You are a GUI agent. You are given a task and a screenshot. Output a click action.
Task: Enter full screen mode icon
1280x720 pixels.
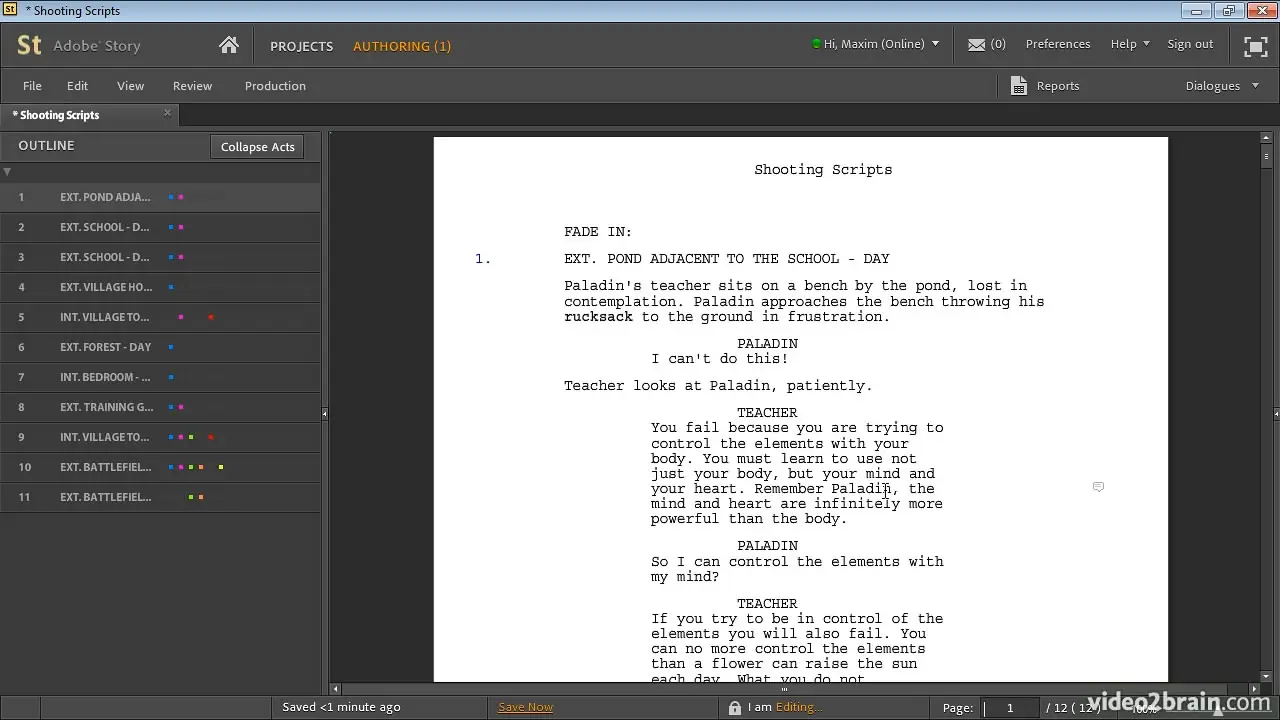tap(1255, 46)
